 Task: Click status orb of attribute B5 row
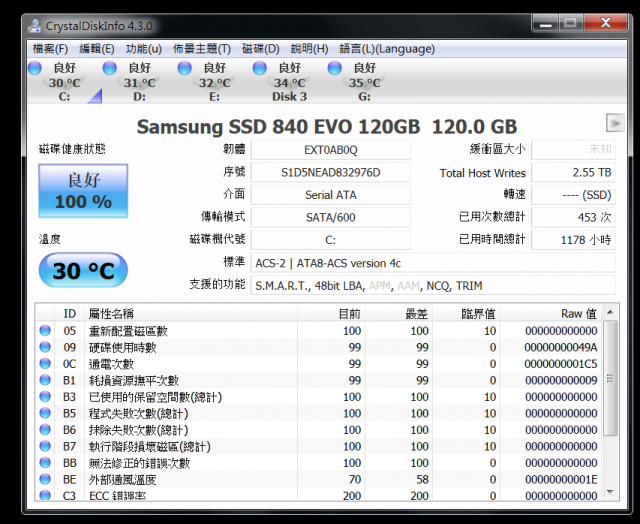coord(45,413)
